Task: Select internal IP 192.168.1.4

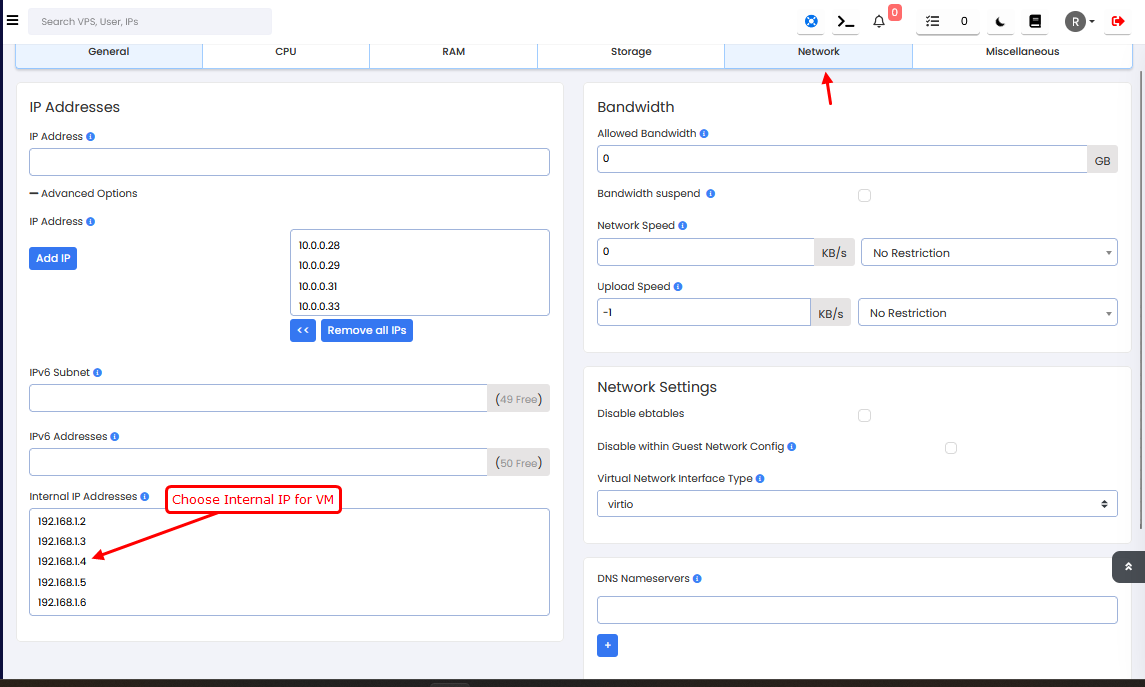Action: click(62, 561)
